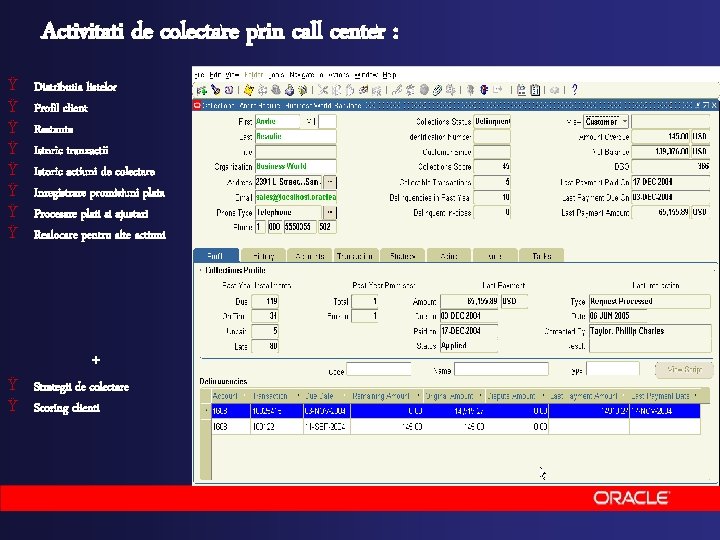
Task: Click the payment Status field Applied
Action: pos(469,346)
